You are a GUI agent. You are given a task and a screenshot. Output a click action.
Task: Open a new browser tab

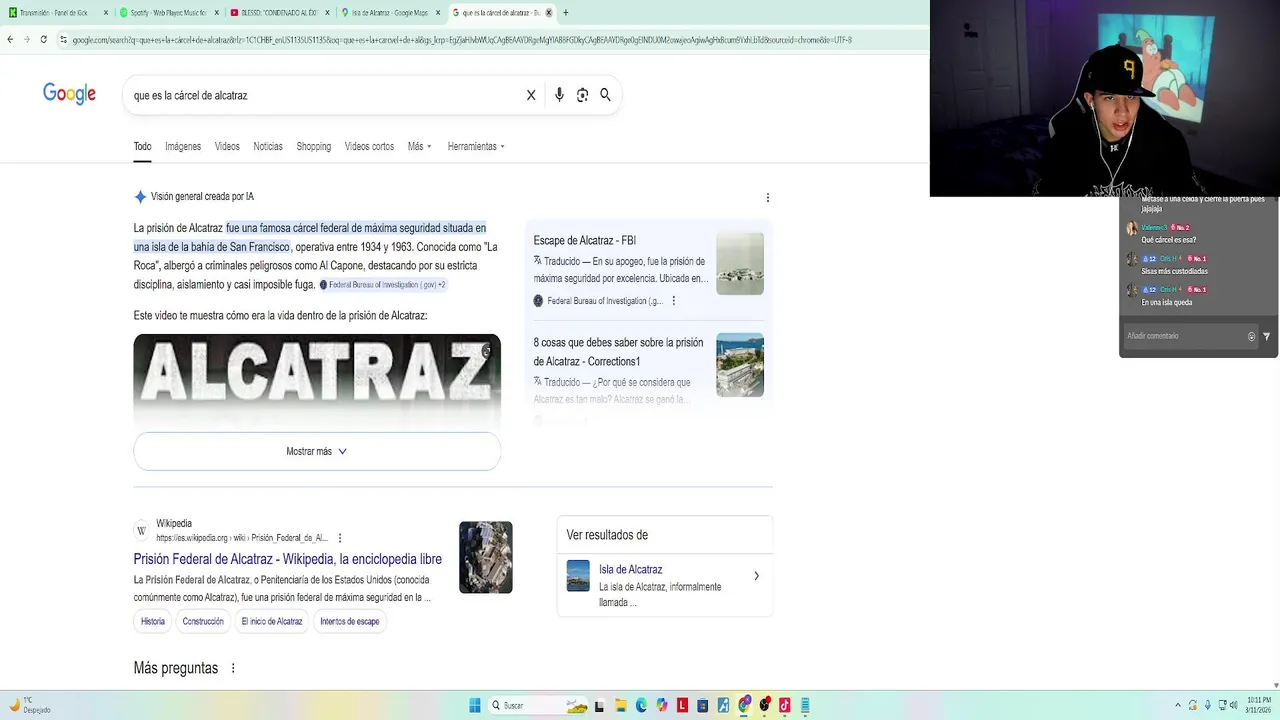[566, 13]
